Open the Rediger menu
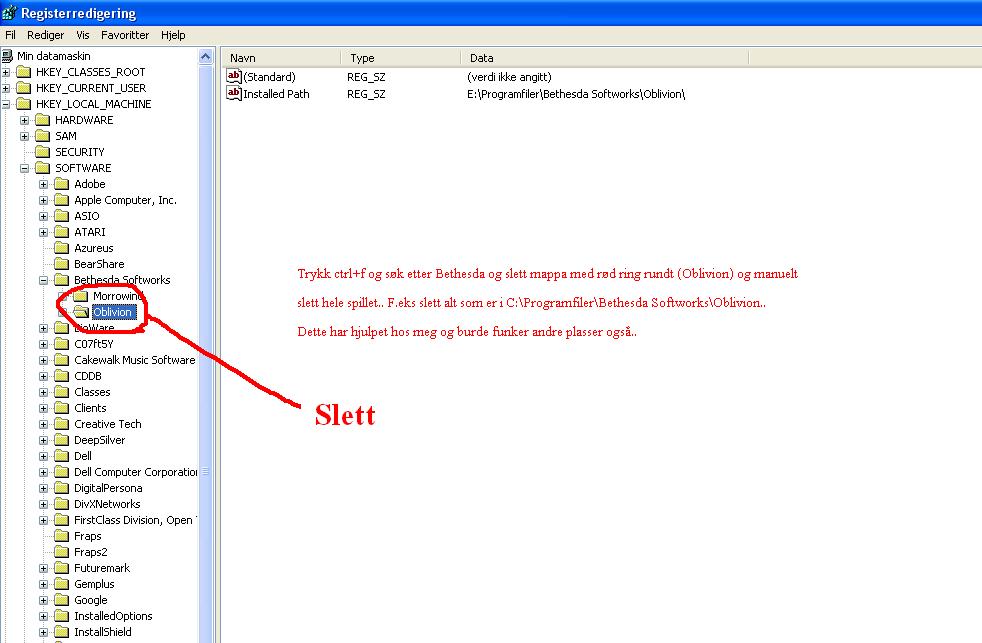982x643 pixels. point(45,35)
